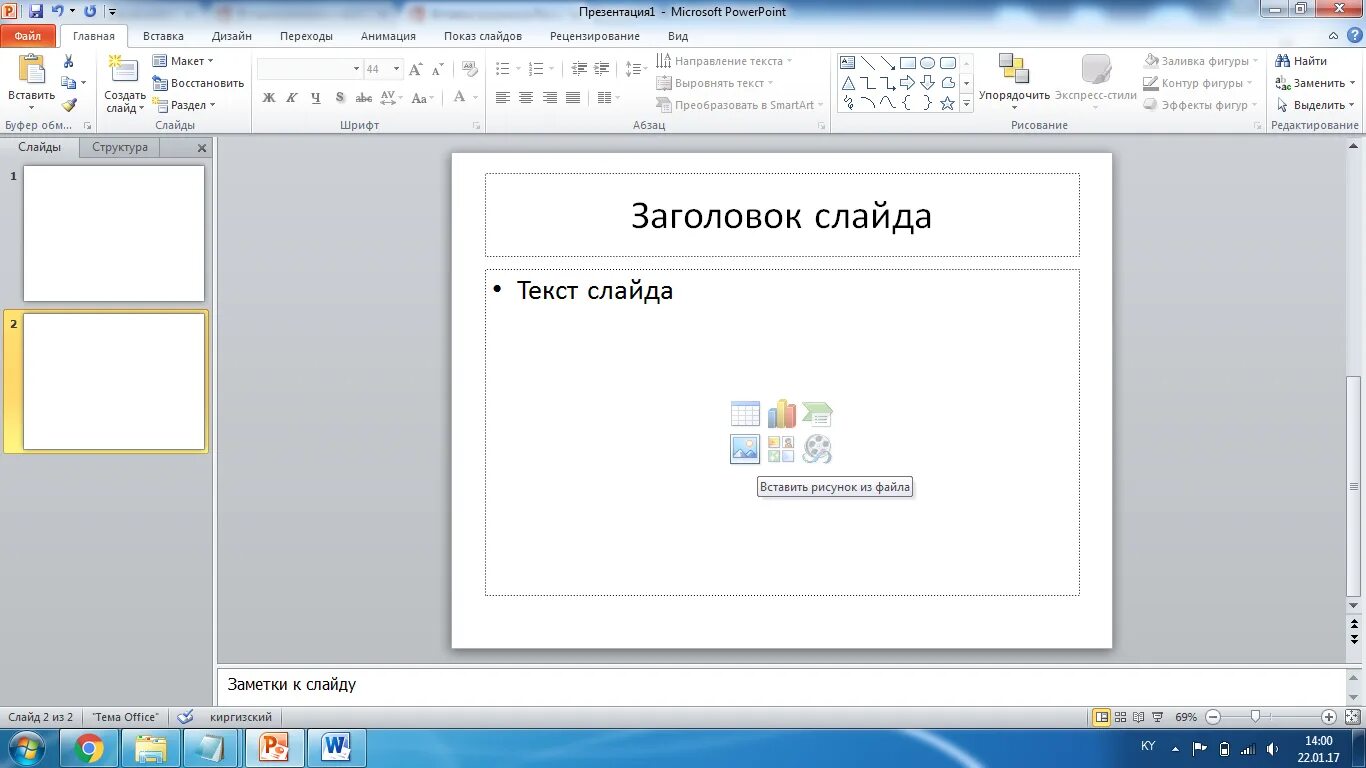
Task: Increase list indent level
Action: pos(601,69)
